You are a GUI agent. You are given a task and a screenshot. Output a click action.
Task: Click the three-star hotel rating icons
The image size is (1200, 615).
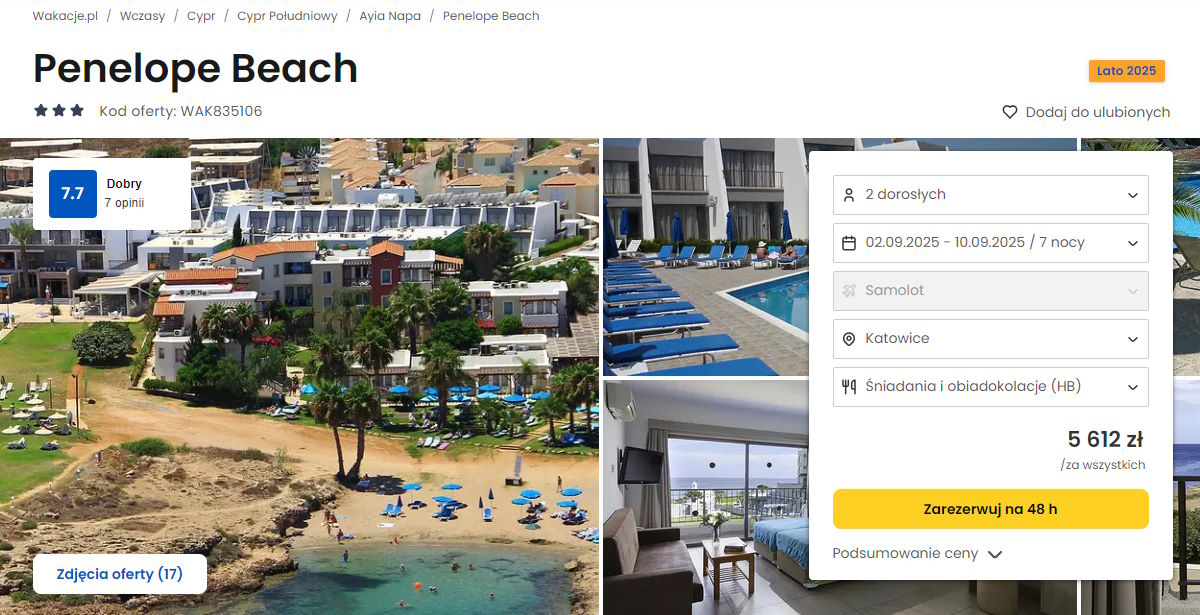(x=59, y=111)
